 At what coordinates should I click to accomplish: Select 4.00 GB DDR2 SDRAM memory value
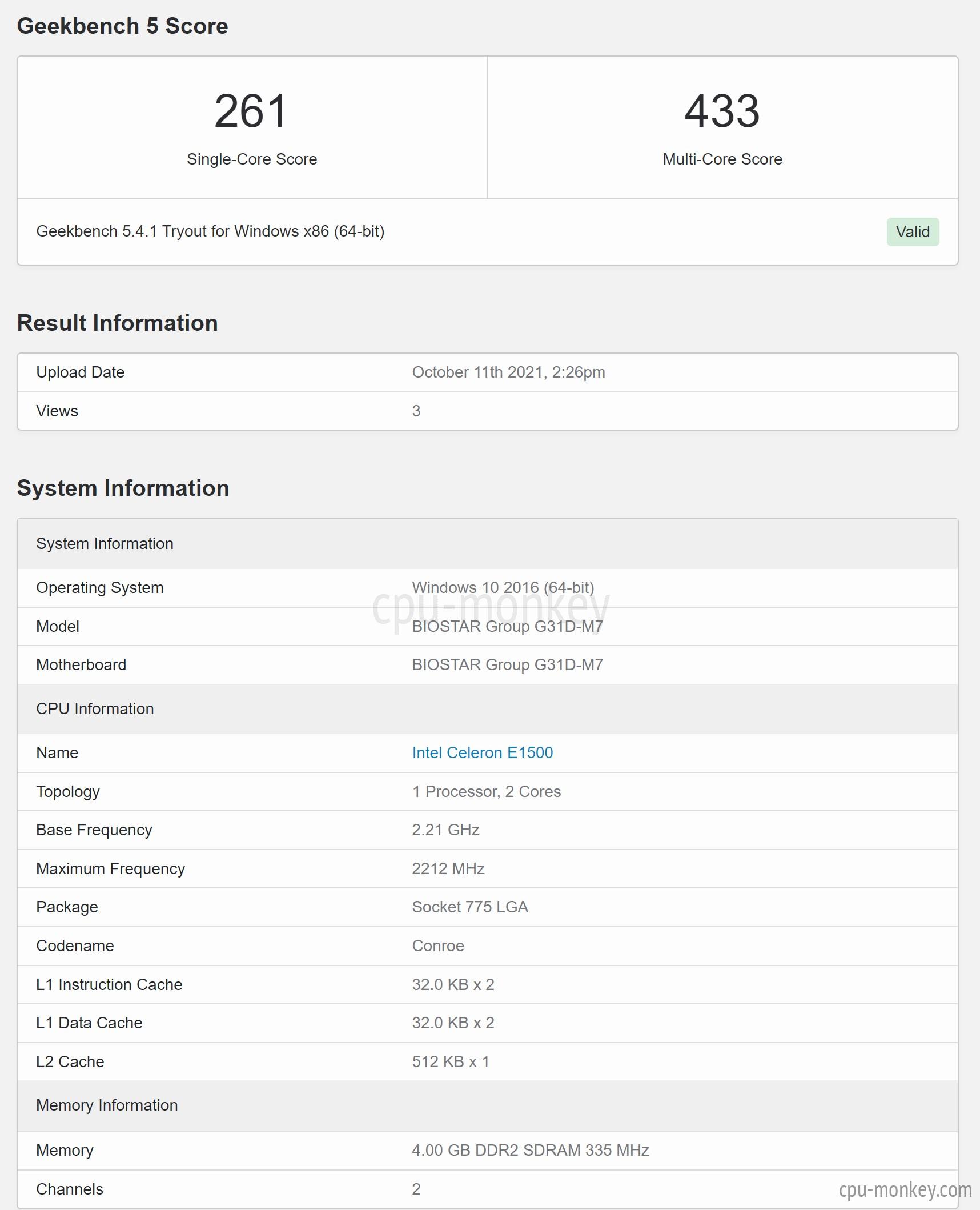[531, 1150]
